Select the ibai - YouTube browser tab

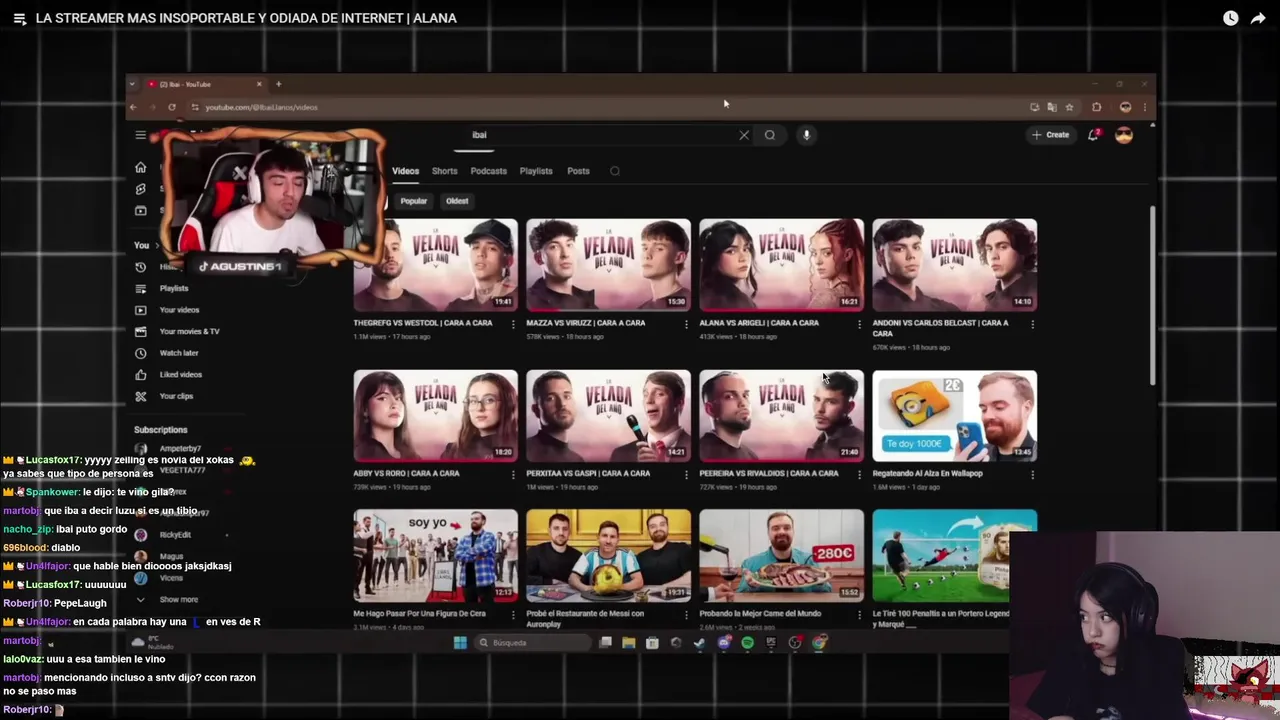click(205, 84)
